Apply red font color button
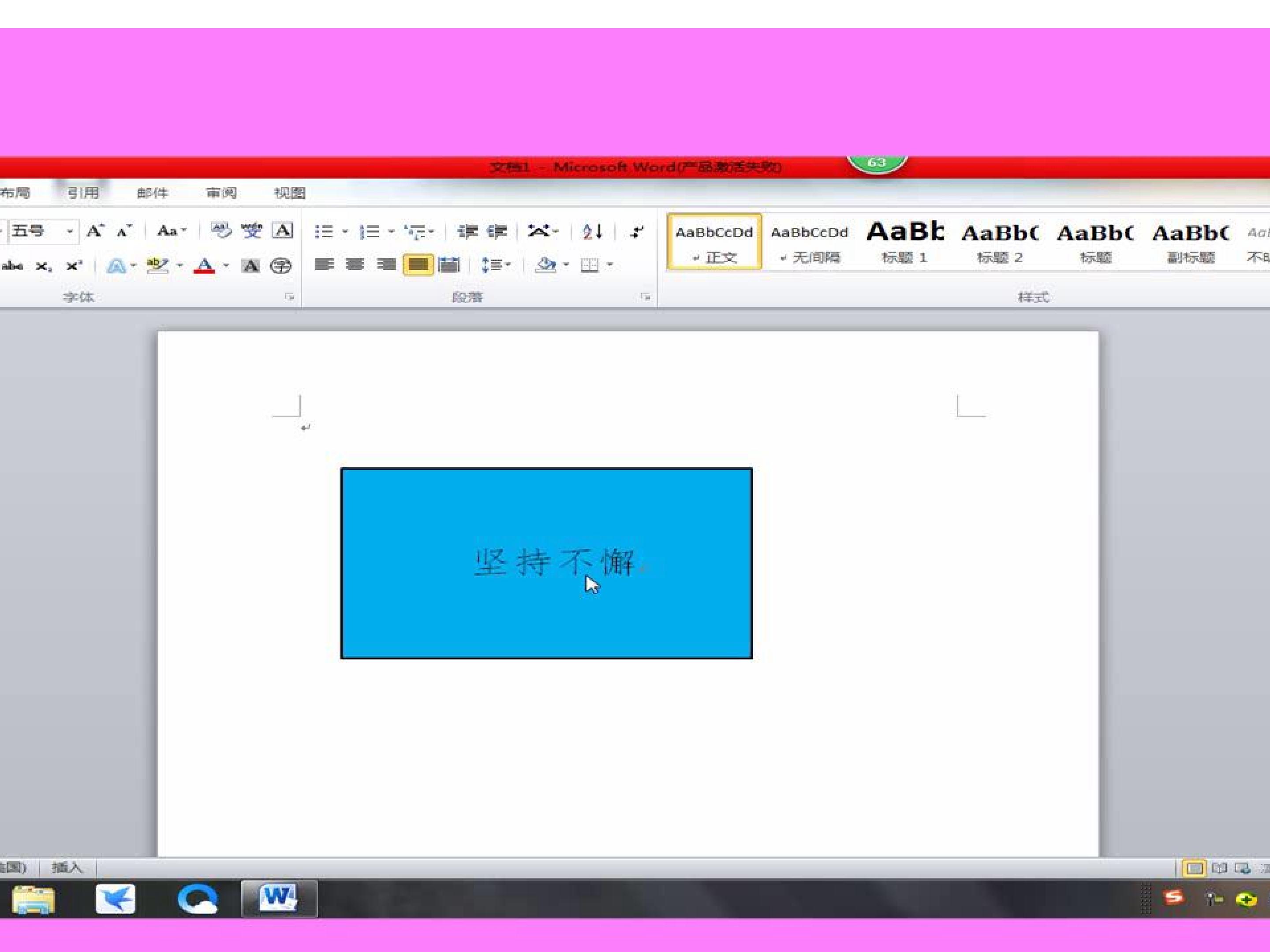The width and height of the screenshot is (1270, 952). tap(204, 266)
